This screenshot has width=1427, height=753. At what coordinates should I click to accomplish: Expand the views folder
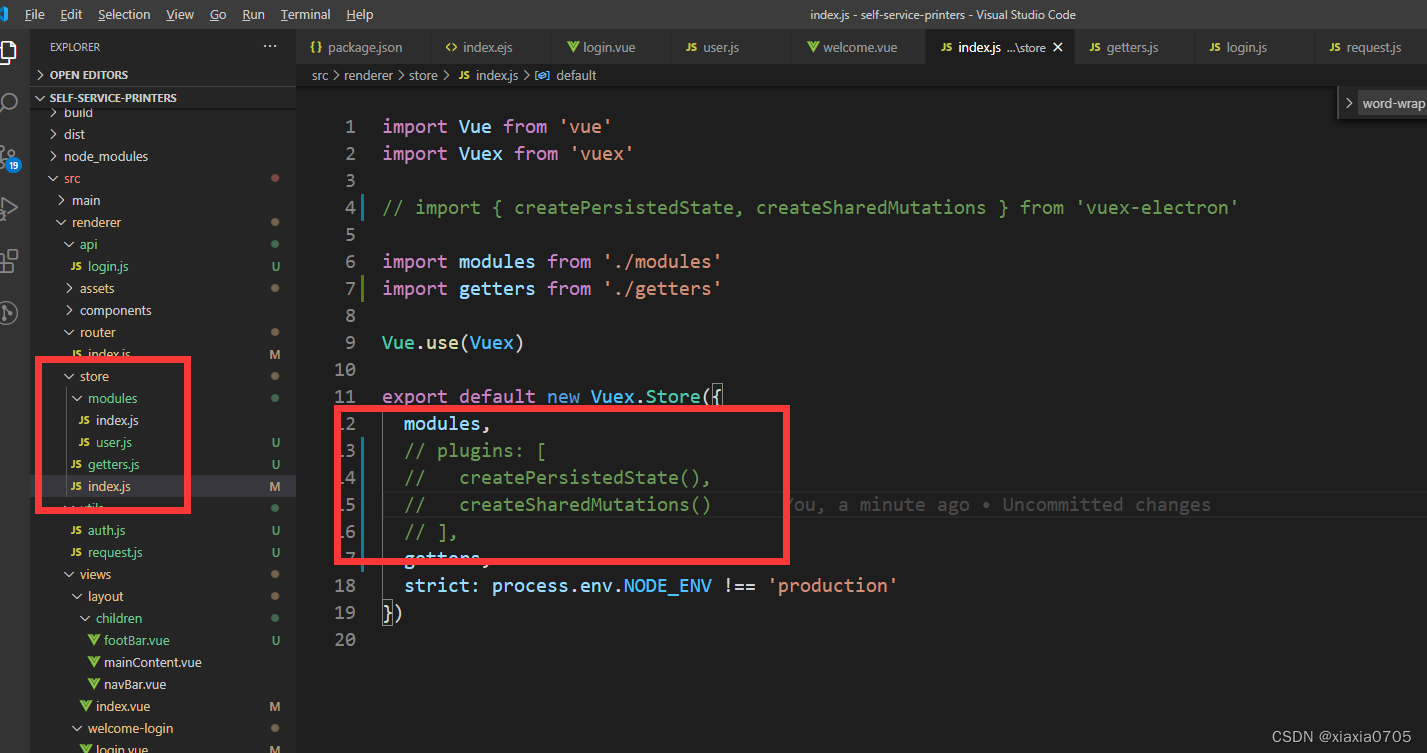tap(93, 574)
